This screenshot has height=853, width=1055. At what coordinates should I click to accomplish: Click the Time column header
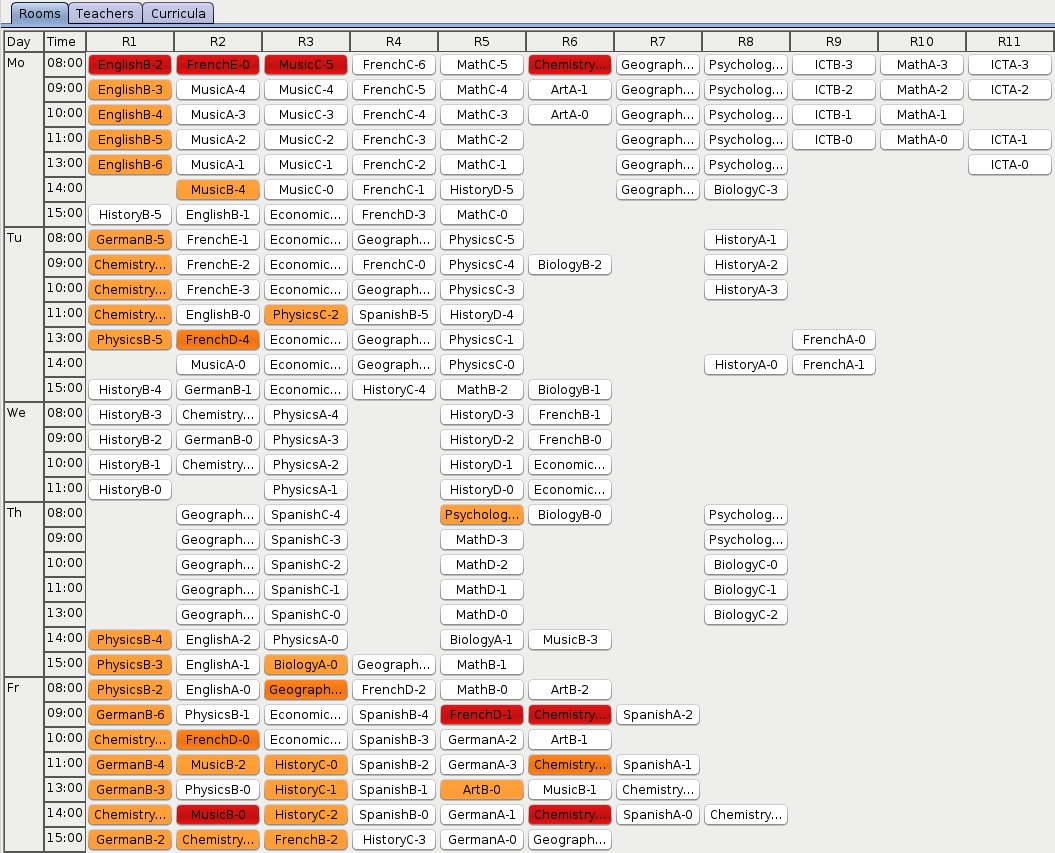(62, 41)
